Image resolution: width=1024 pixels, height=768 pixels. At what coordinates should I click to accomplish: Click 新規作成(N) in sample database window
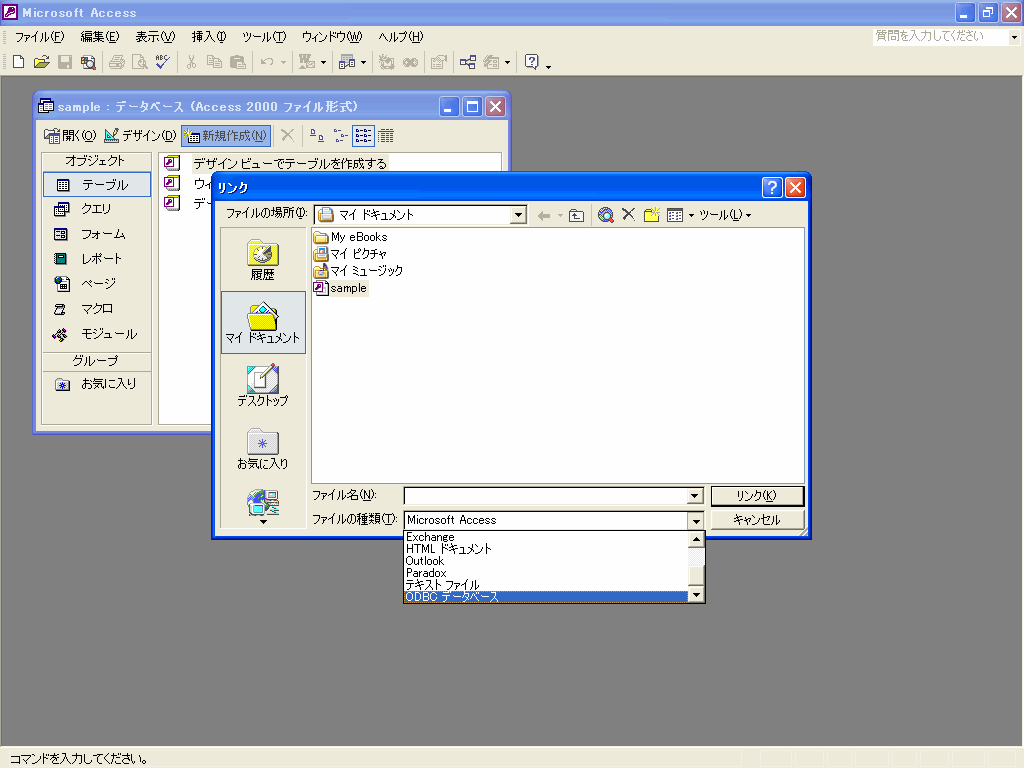(x=226, y=135)
